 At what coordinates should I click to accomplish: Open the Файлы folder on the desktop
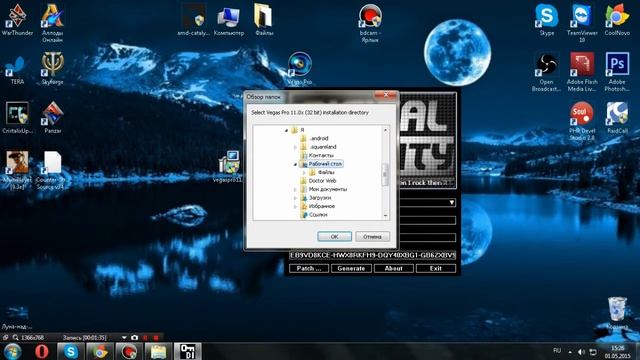[264, 20]
